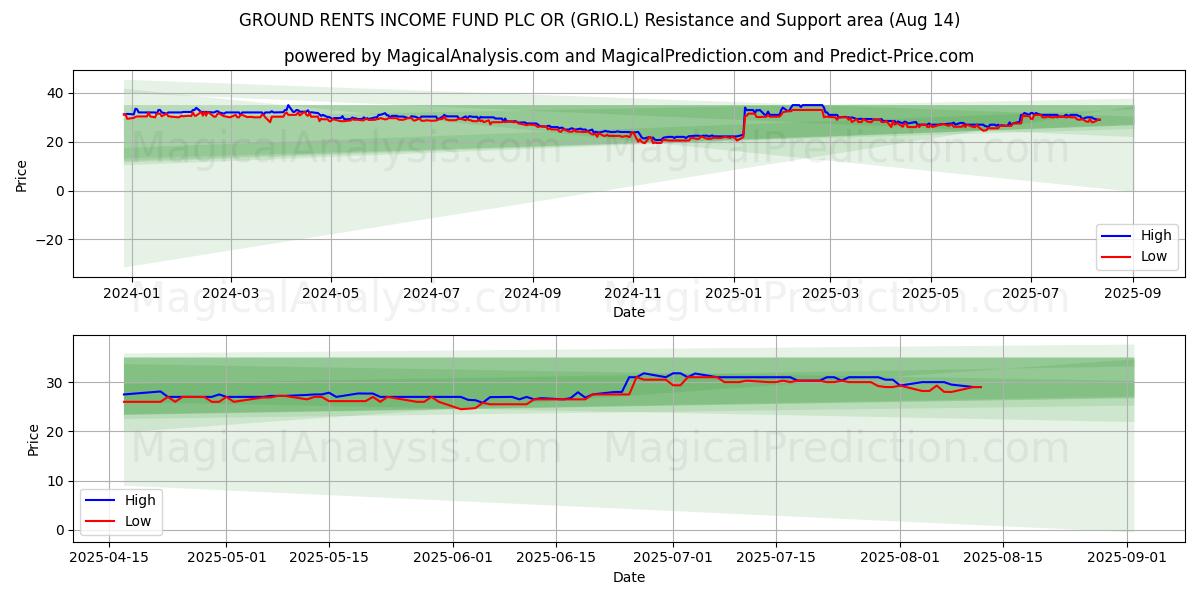Click the top chart x-axis label '2025-07'
The image size is (1200, 600).
click(x=1031, y=294)
